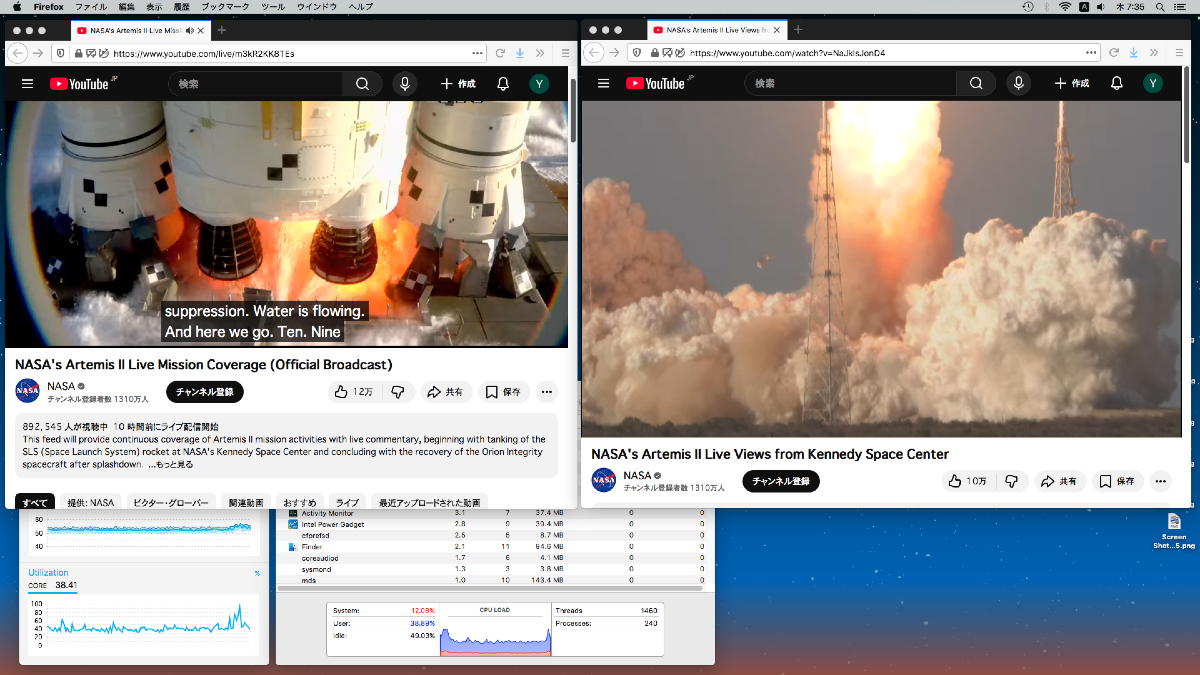This screenshot has width=1200, height=675.
Task: Select the 提供: NASA filter chip
Action: [91, 502]
